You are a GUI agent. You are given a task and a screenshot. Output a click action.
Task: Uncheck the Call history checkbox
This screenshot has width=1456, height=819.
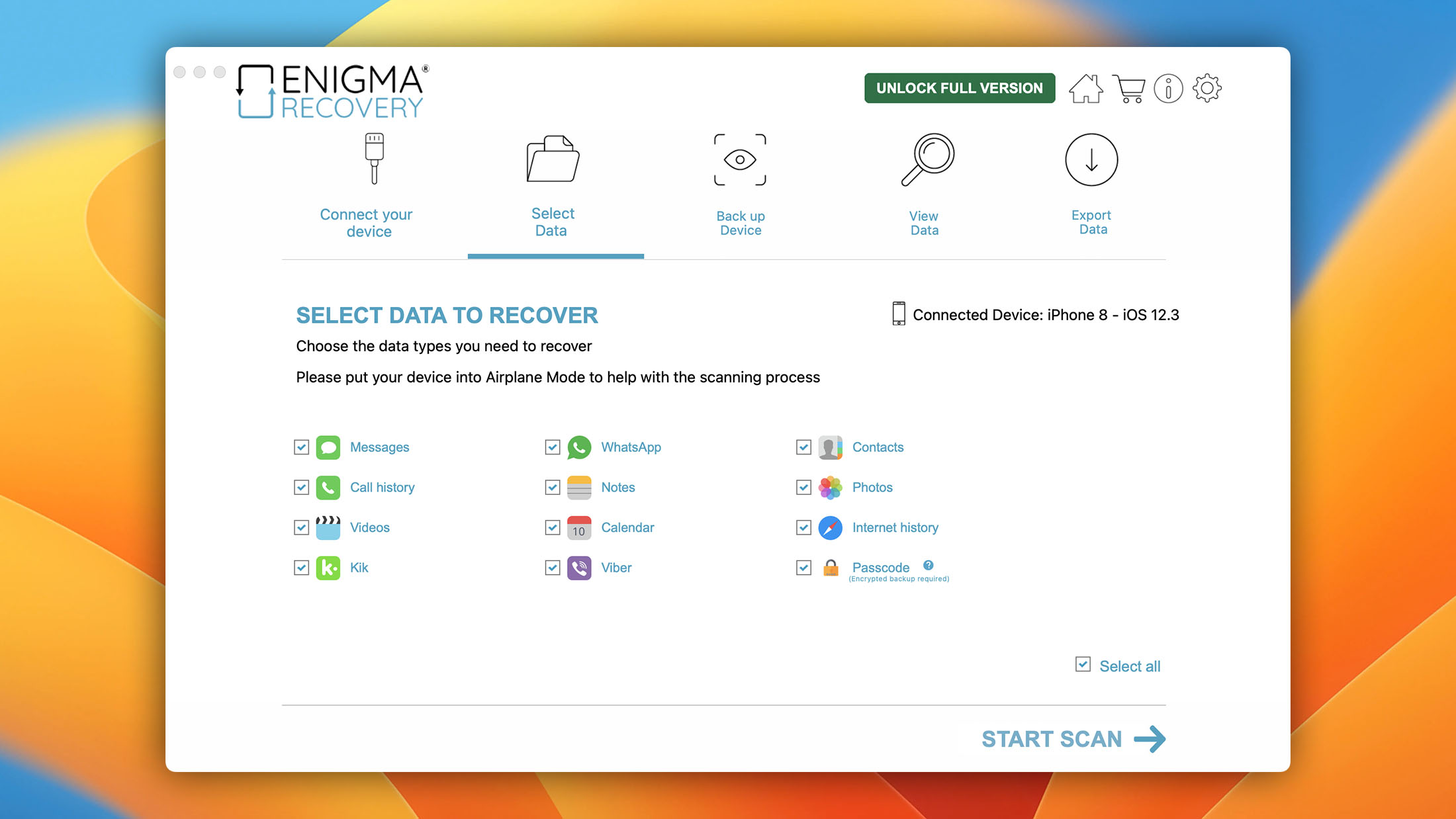click(x=301, y=488)
